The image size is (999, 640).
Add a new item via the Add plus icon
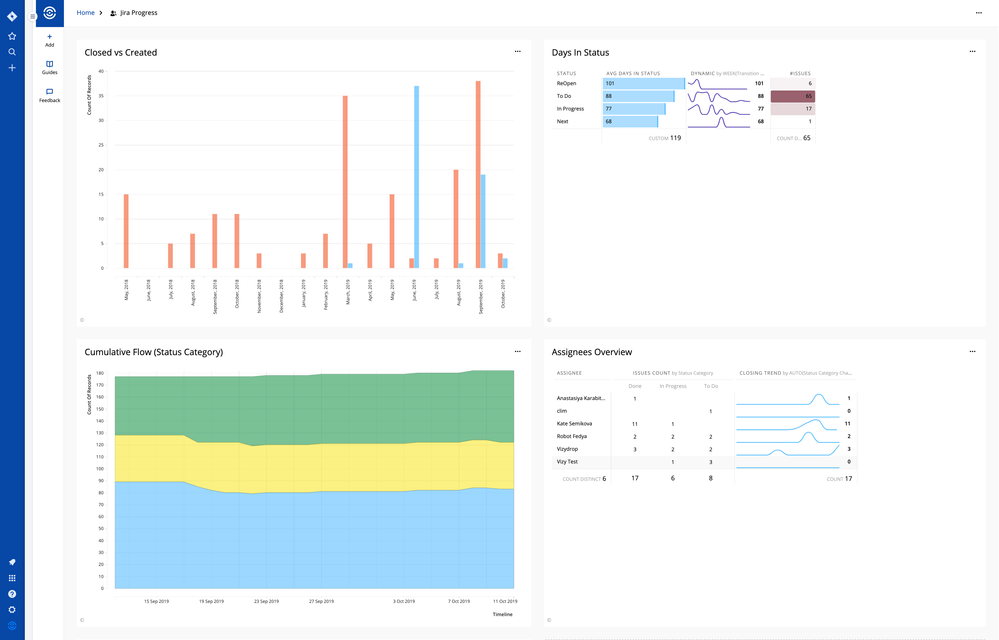48,38
